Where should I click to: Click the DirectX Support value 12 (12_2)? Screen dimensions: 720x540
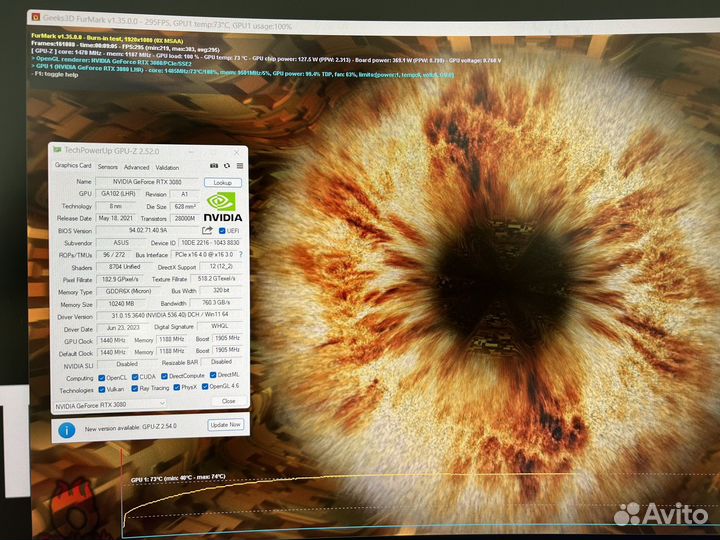(221, 266)
